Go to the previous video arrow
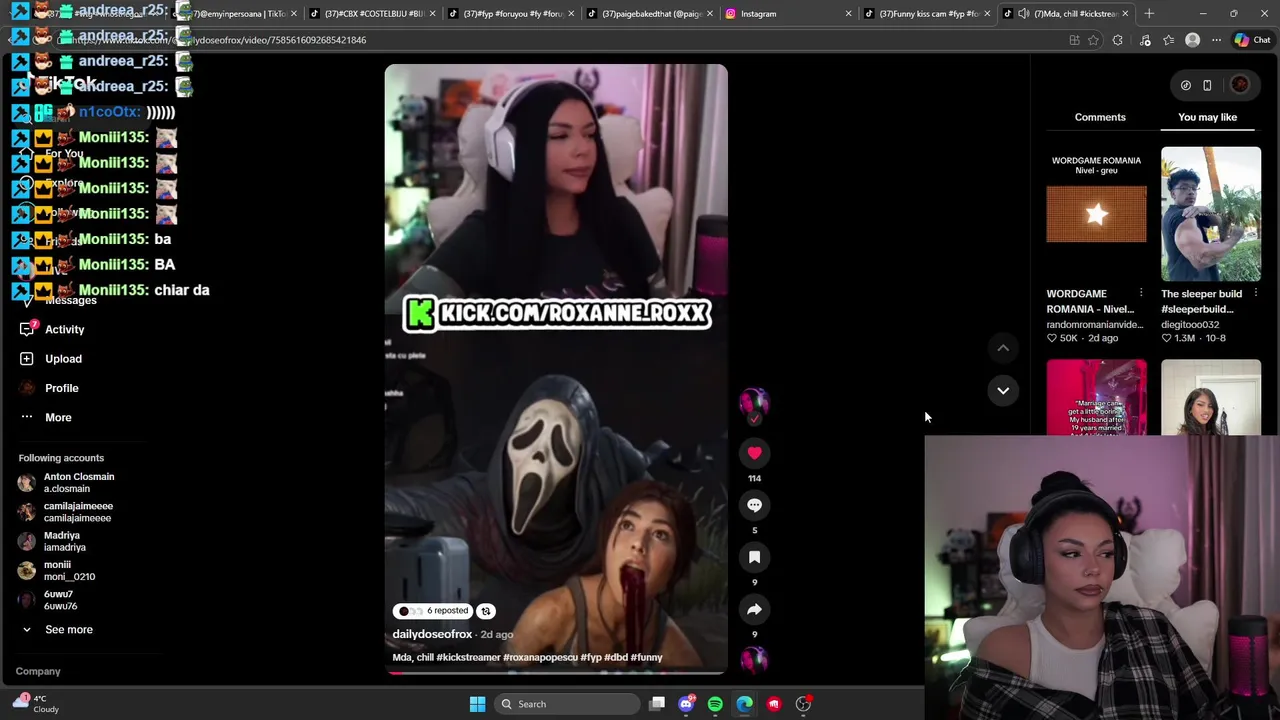 click(x=1003, y=348)
